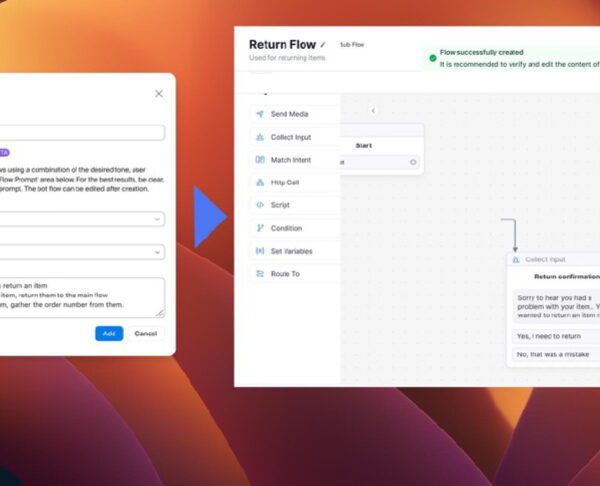Click the Route To icon
Screen dimensions: 600x486
[260, 274]
